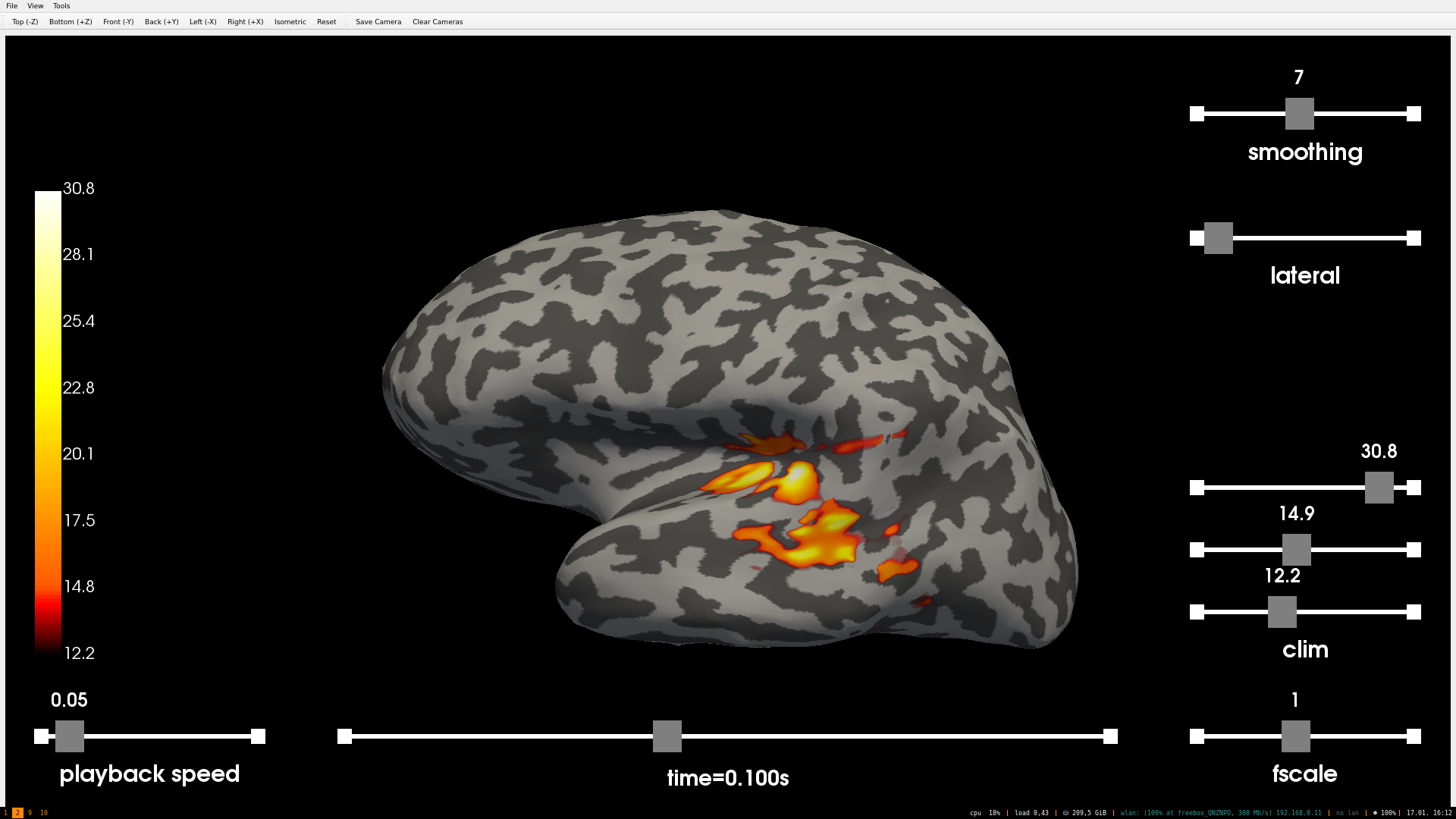This screenshot has width=1456, height=819.
Task: Switch camera to Top (-Z) view
Action: 25,22
